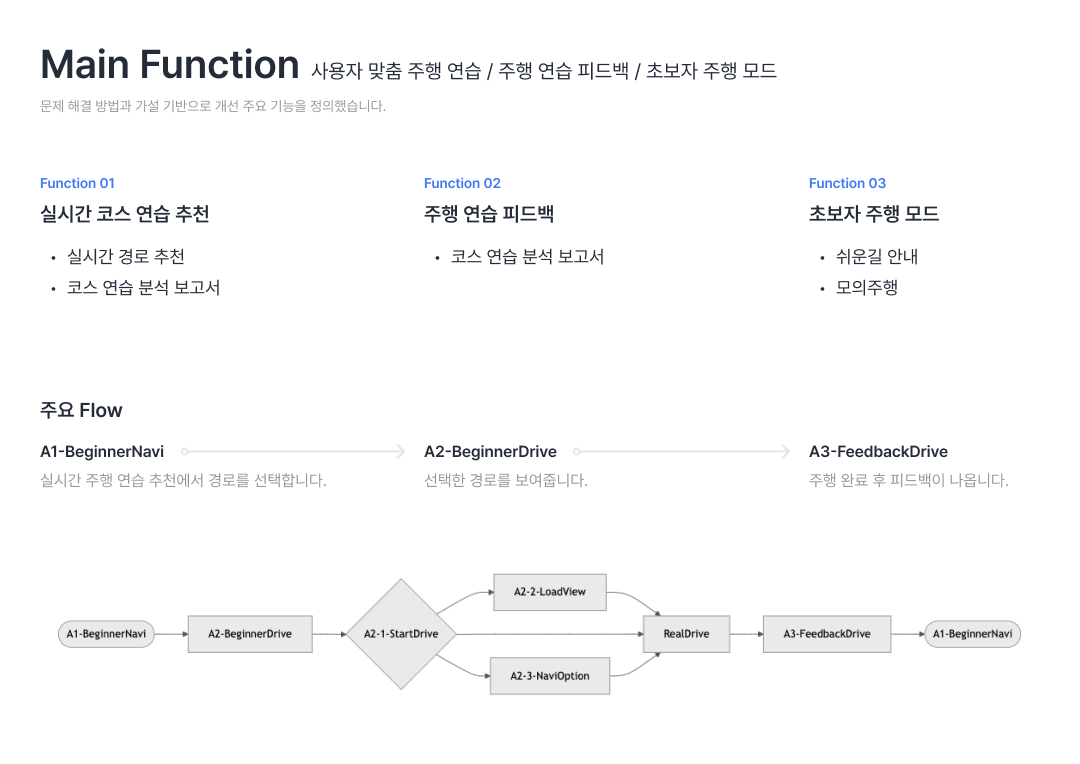Click the A2-1-StartDrive diamond node
The height and width of the screenshot is (764, 1080).
pos(400,634)
